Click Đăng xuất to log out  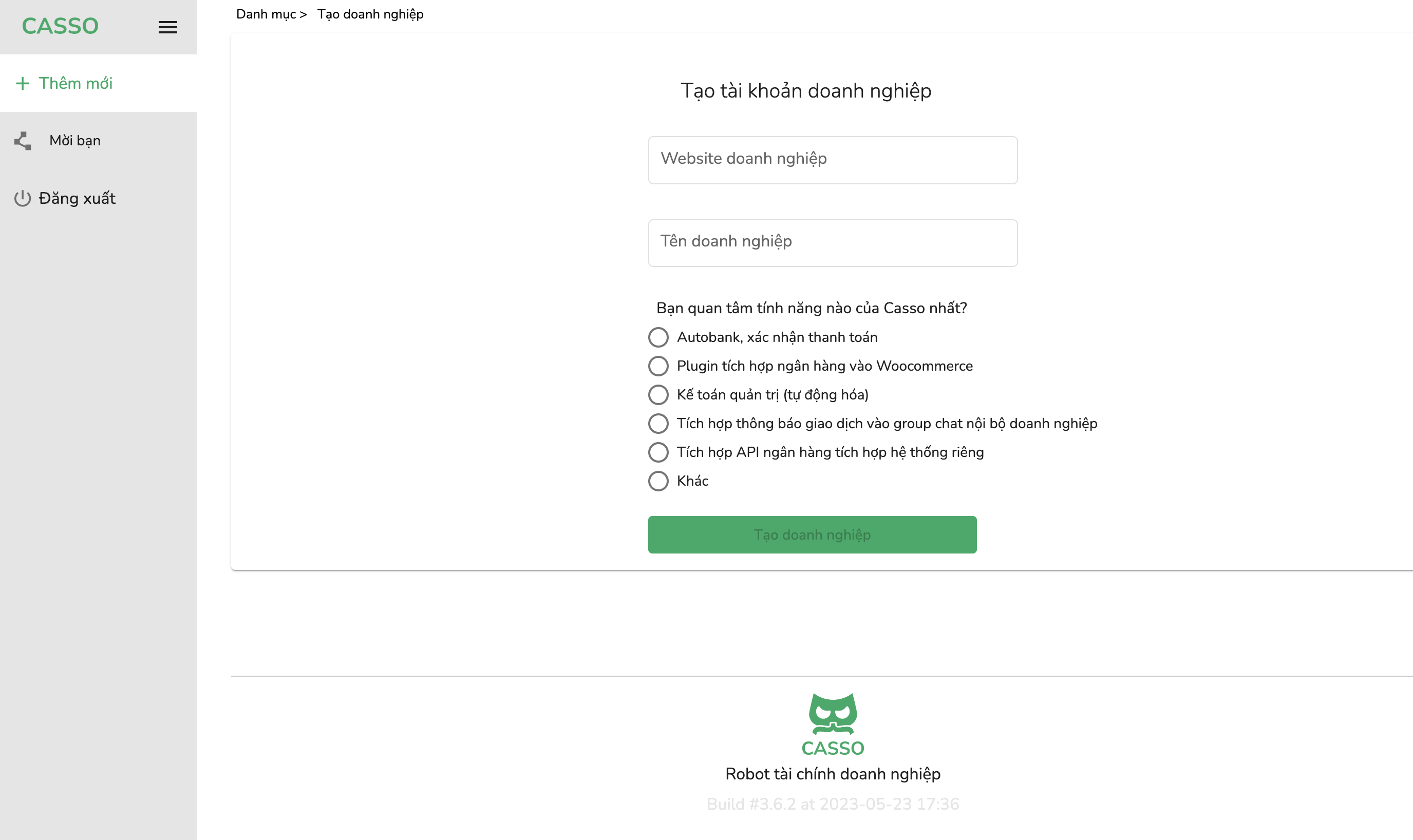pyautogui.click(x=77, y=199)
